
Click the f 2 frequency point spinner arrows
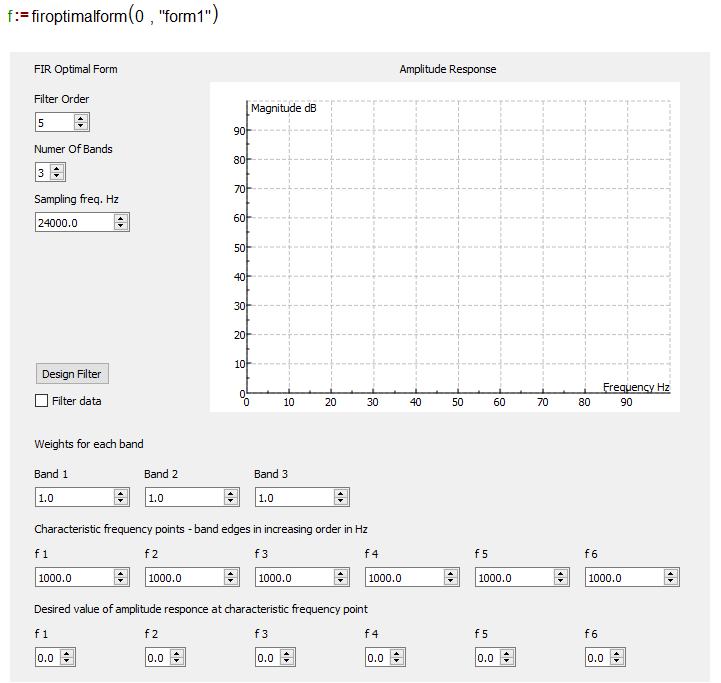click(x=231, y=577)
